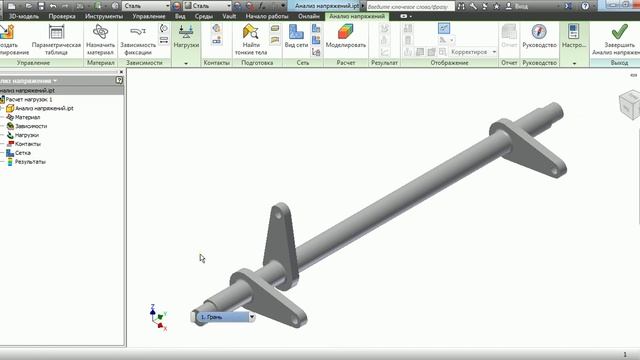
Task: Click the keyword search input field
Action: tap(411, 7)
